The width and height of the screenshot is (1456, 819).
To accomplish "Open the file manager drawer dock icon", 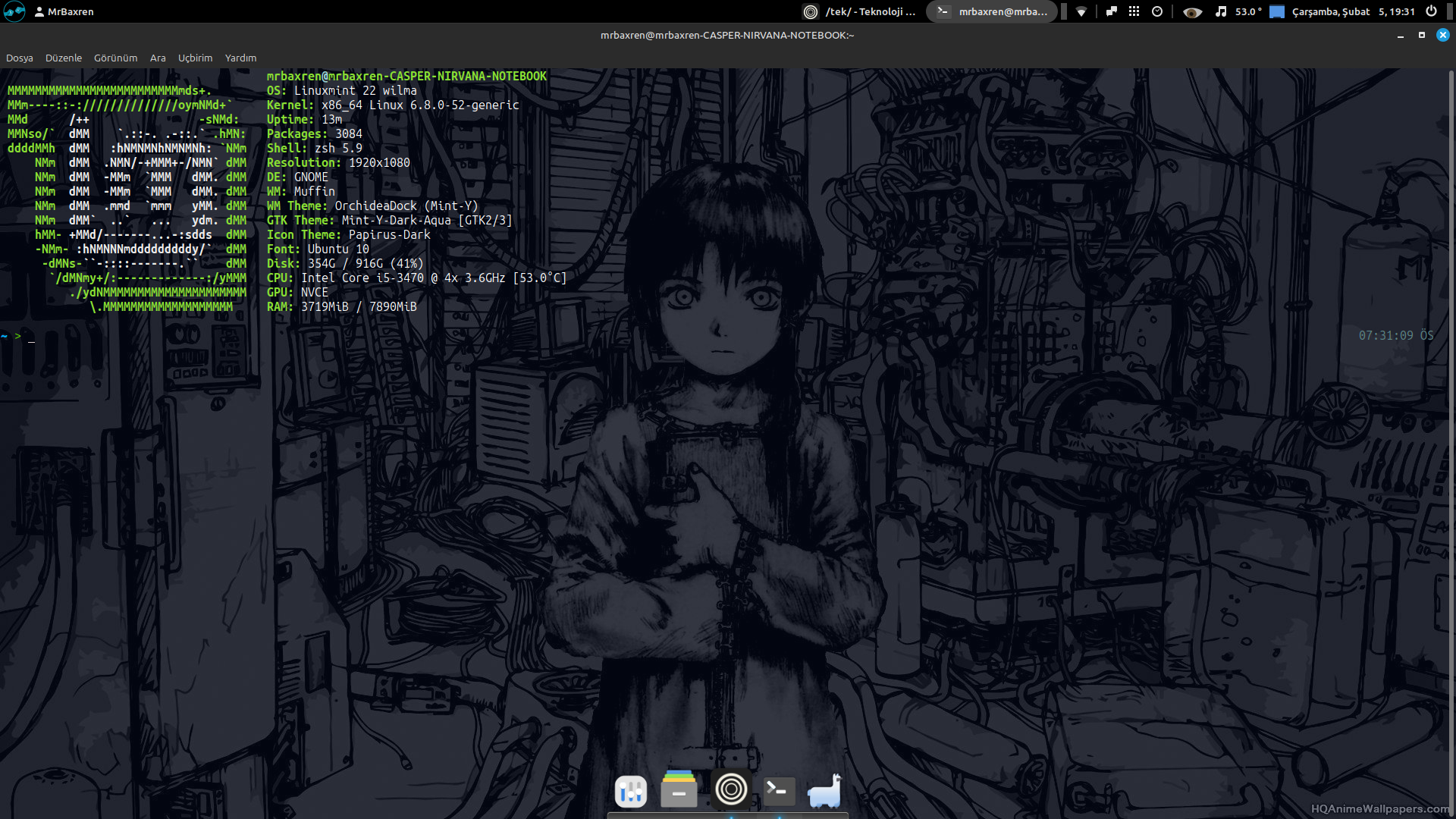I will [x=679, y=789].
